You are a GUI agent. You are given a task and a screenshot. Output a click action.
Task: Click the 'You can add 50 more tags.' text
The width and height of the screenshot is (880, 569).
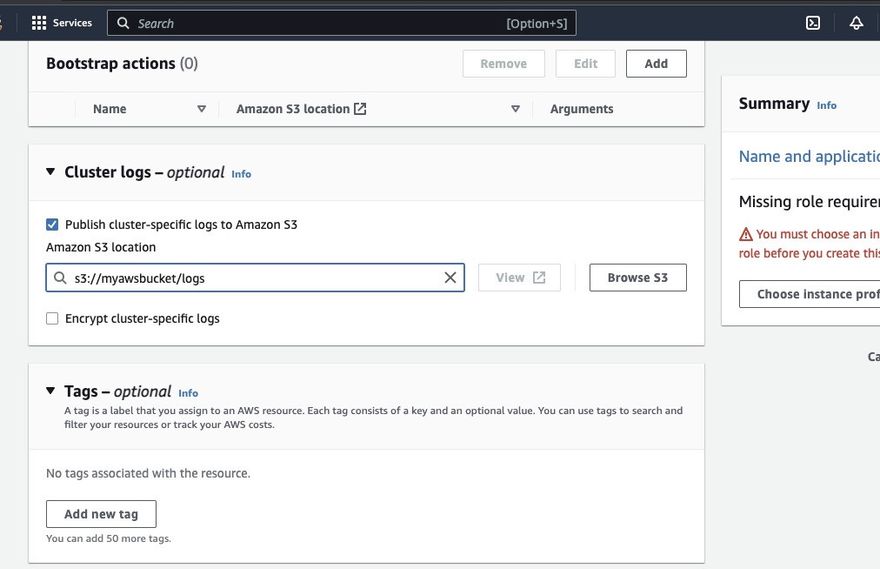(x=108, y=538)
